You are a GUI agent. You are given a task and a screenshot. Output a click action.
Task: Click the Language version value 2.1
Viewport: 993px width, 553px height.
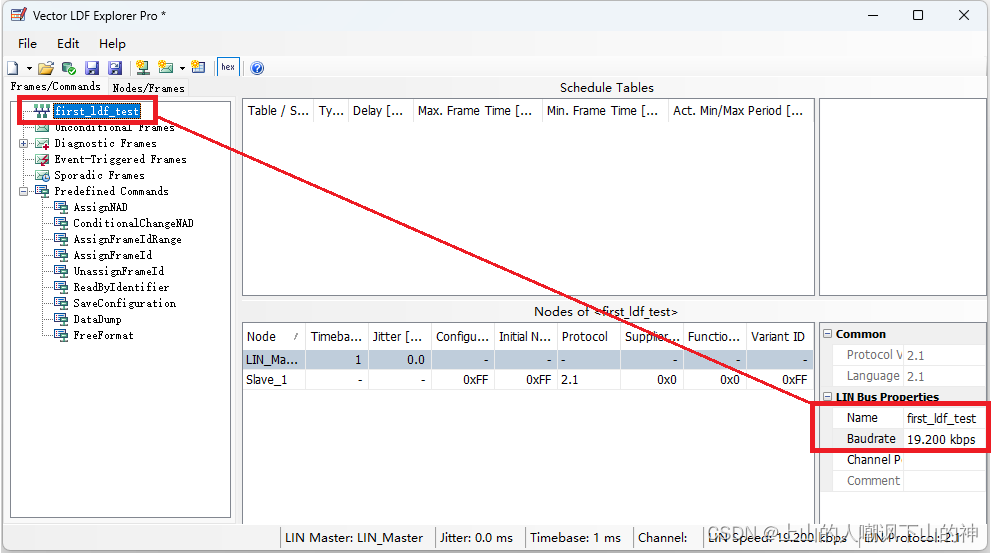tap(944, 376)
